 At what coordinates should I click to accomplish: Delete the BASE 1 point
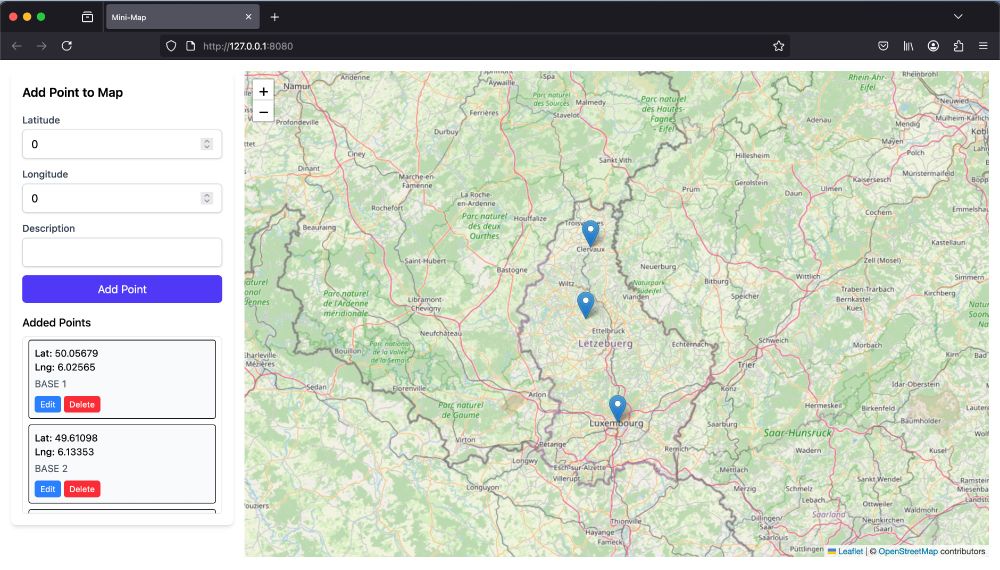tap(82, 404)
